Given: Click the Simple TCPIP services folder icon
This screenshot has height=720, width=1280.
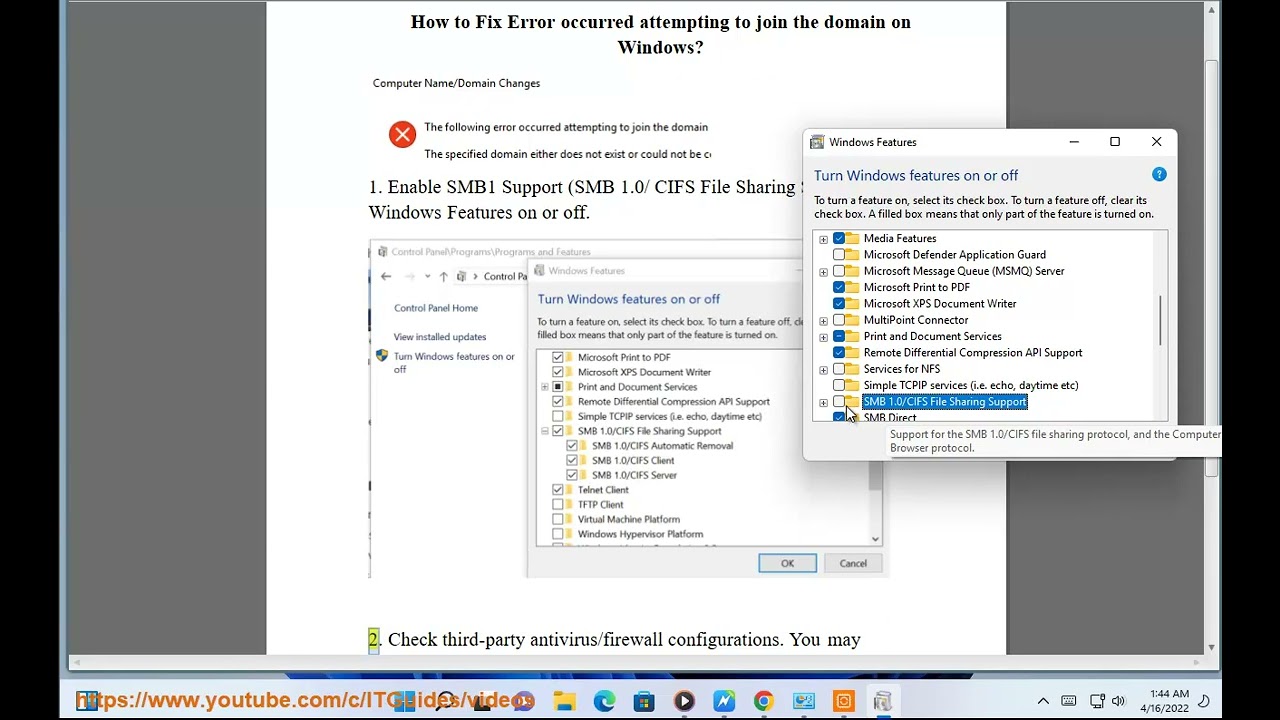Looking at the screenshot, I should point(852,385).
